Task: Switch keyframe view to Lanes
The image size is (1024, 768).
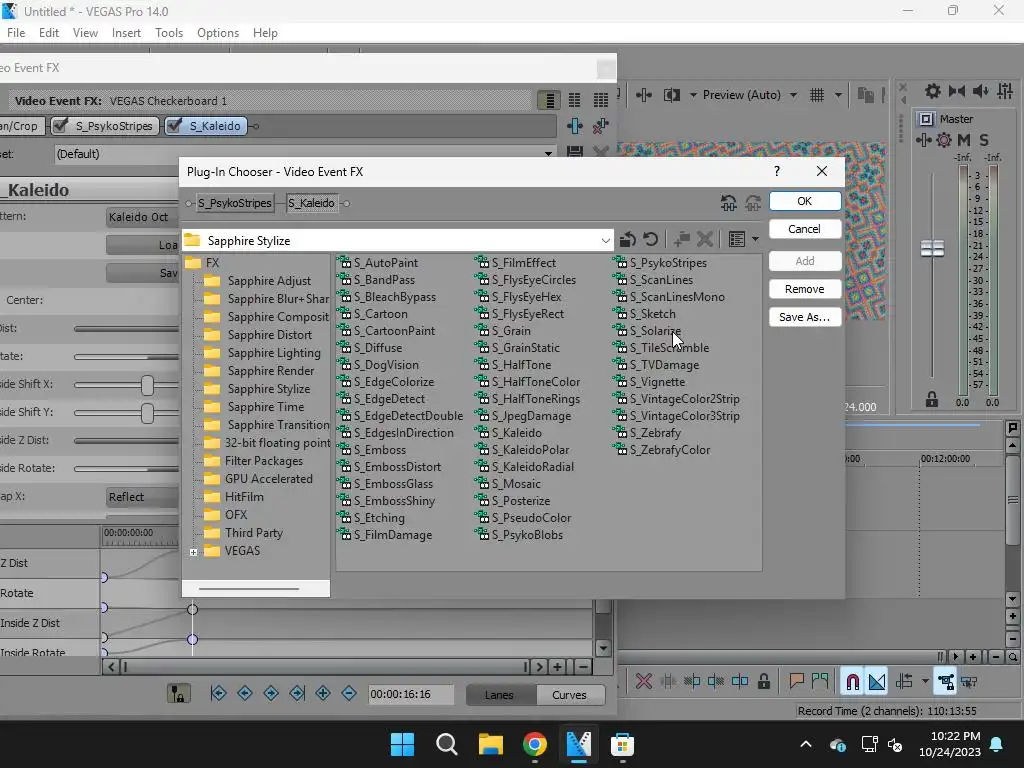Action: click(x=499, y=695)
